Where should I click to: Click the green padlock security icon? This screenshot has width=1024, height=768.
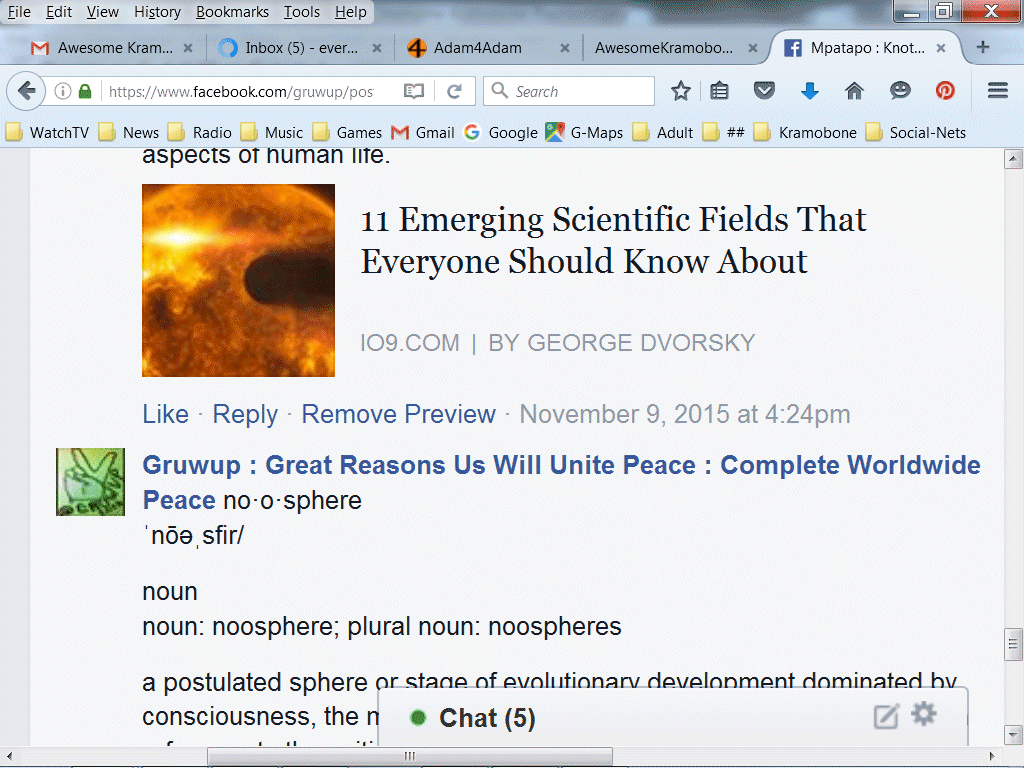pyautogui.click(x=85, y=91)
